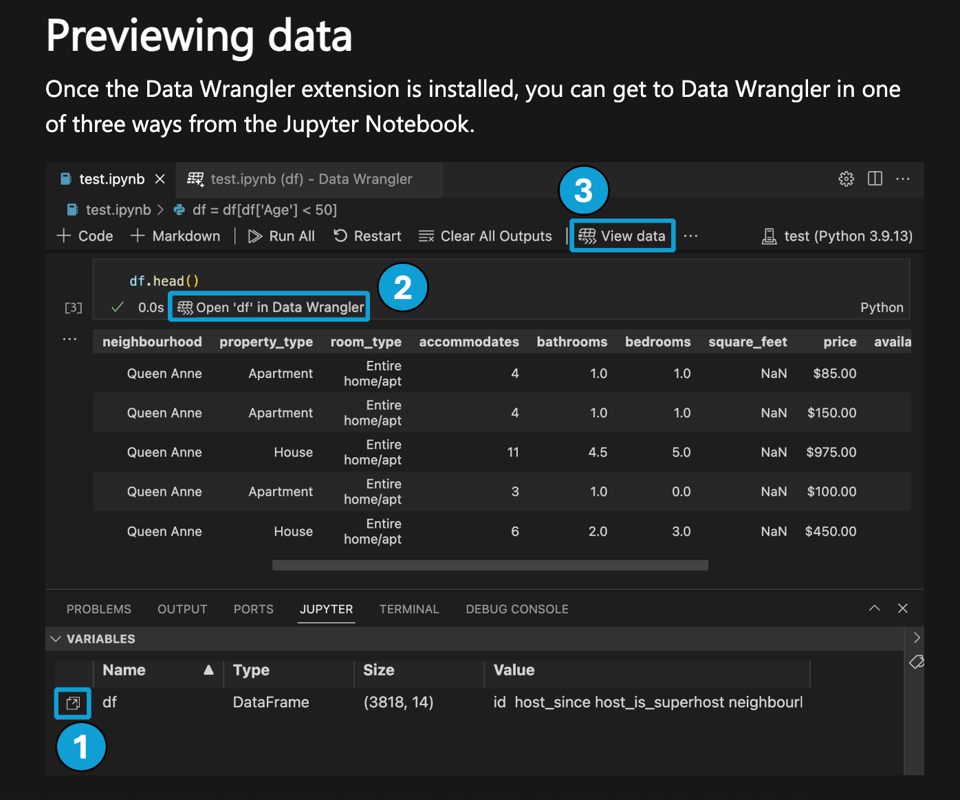Collapse the bottom panel with chevron up

pos(875,608)
